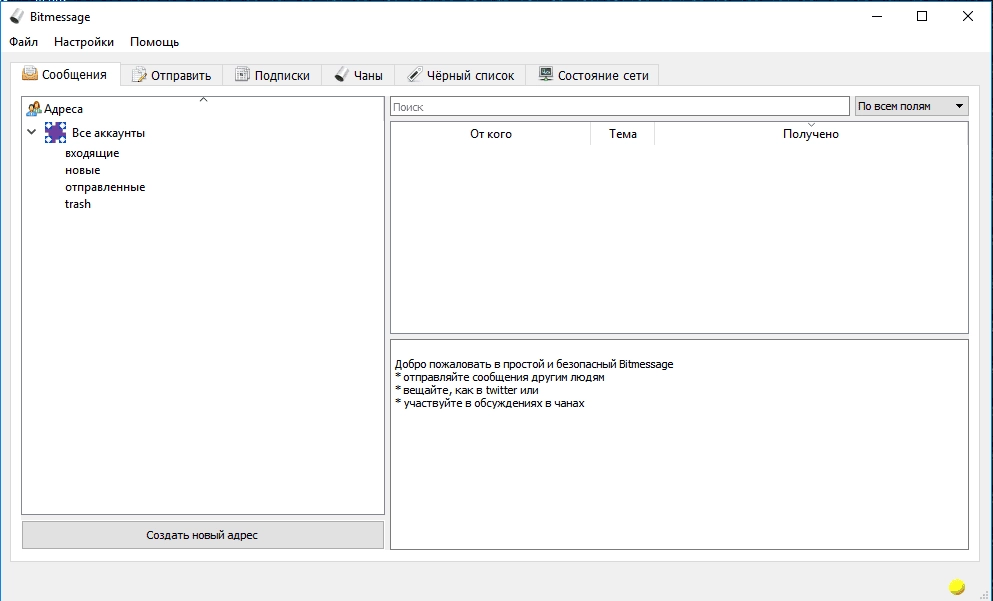Click the Поиск search field
This screenshot has height=601, width=993.
619,106
